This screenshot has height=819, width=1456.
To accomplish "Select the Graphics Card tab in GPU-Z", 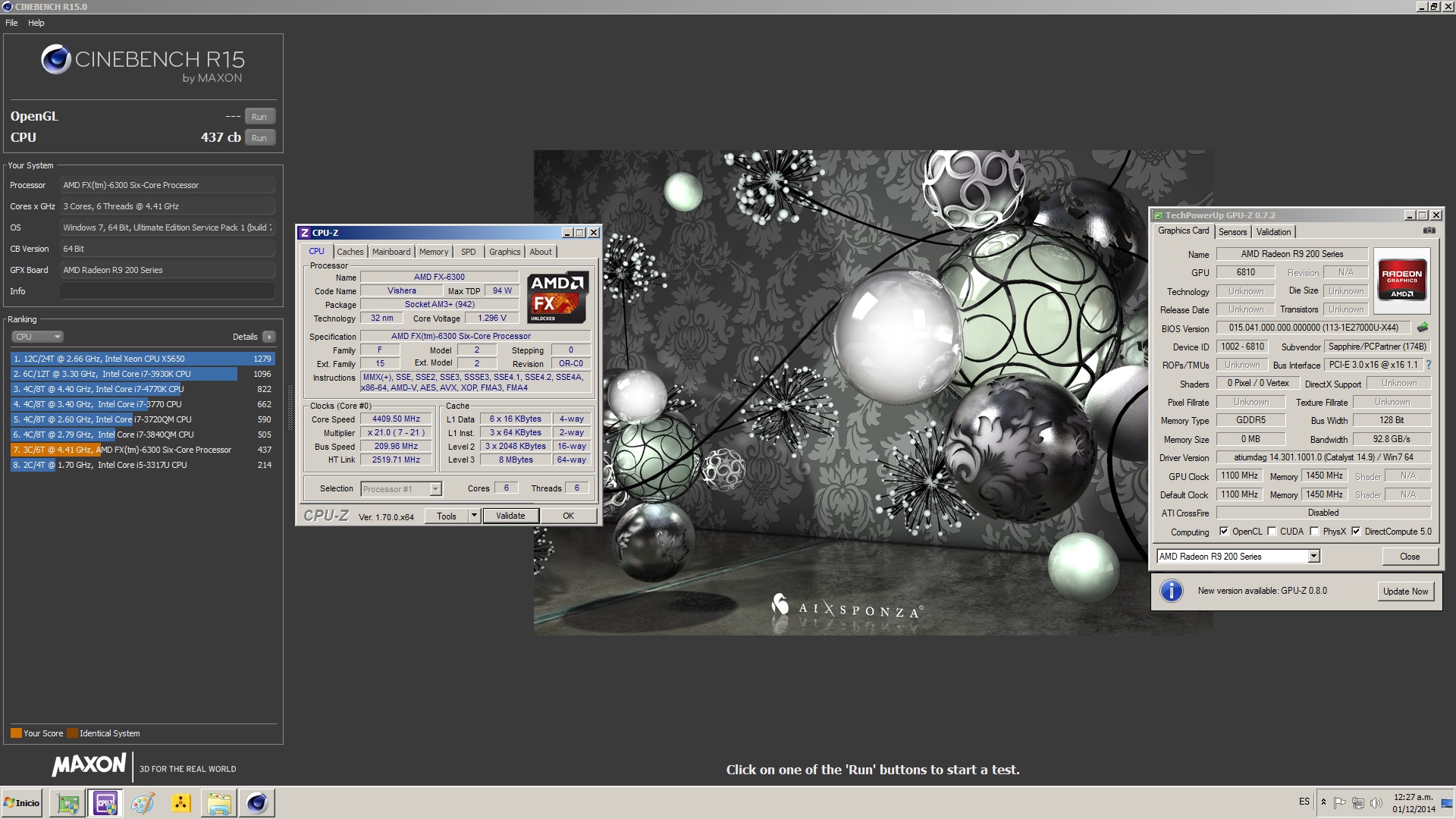I will 1183,231.
